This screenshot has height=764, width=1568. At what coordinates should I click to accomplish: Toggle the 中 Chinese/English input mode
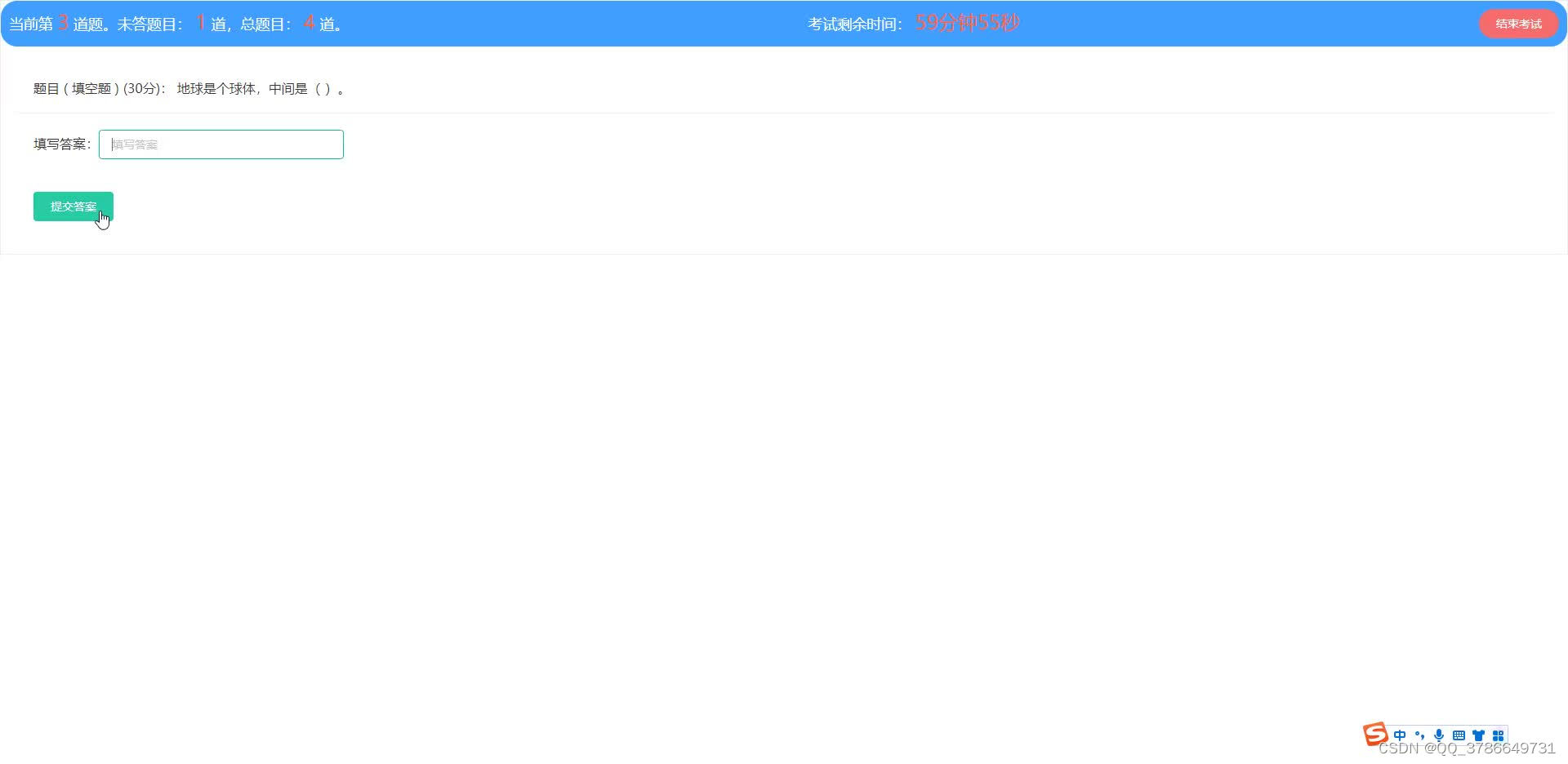pos(1400,735)
